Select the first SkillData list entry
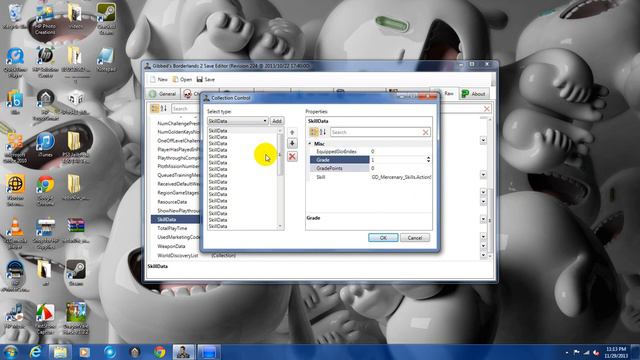The image size is (640, 360). [242, 131]
